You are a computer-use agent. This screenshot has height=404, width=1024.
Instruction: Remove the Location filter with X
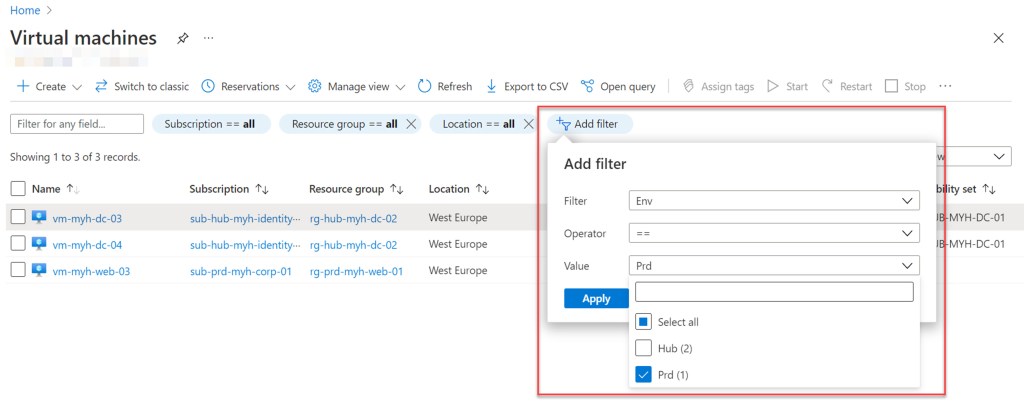(527, 124)
